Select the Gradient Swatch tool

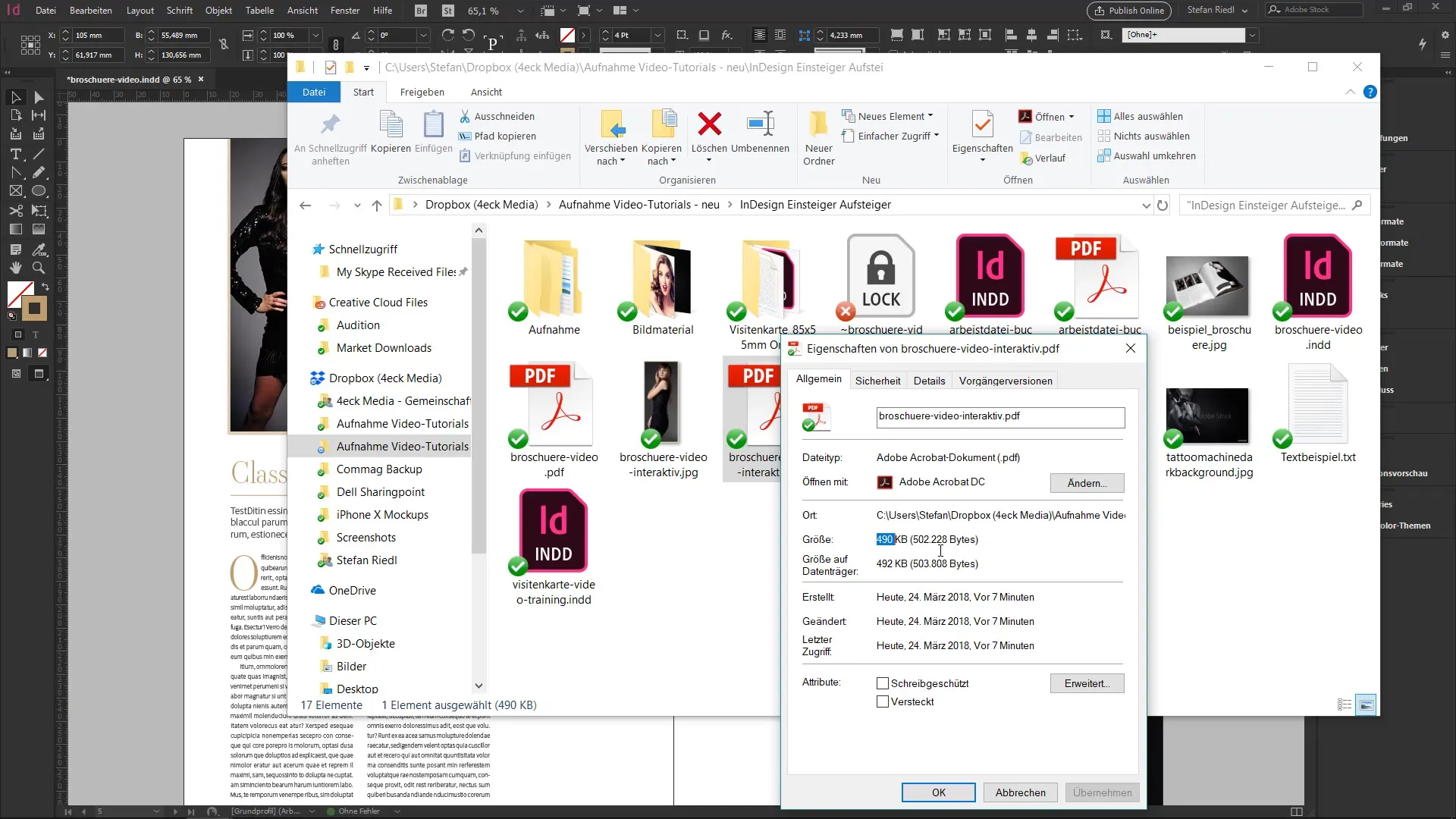pyautogui.click(x=15, y=229)
